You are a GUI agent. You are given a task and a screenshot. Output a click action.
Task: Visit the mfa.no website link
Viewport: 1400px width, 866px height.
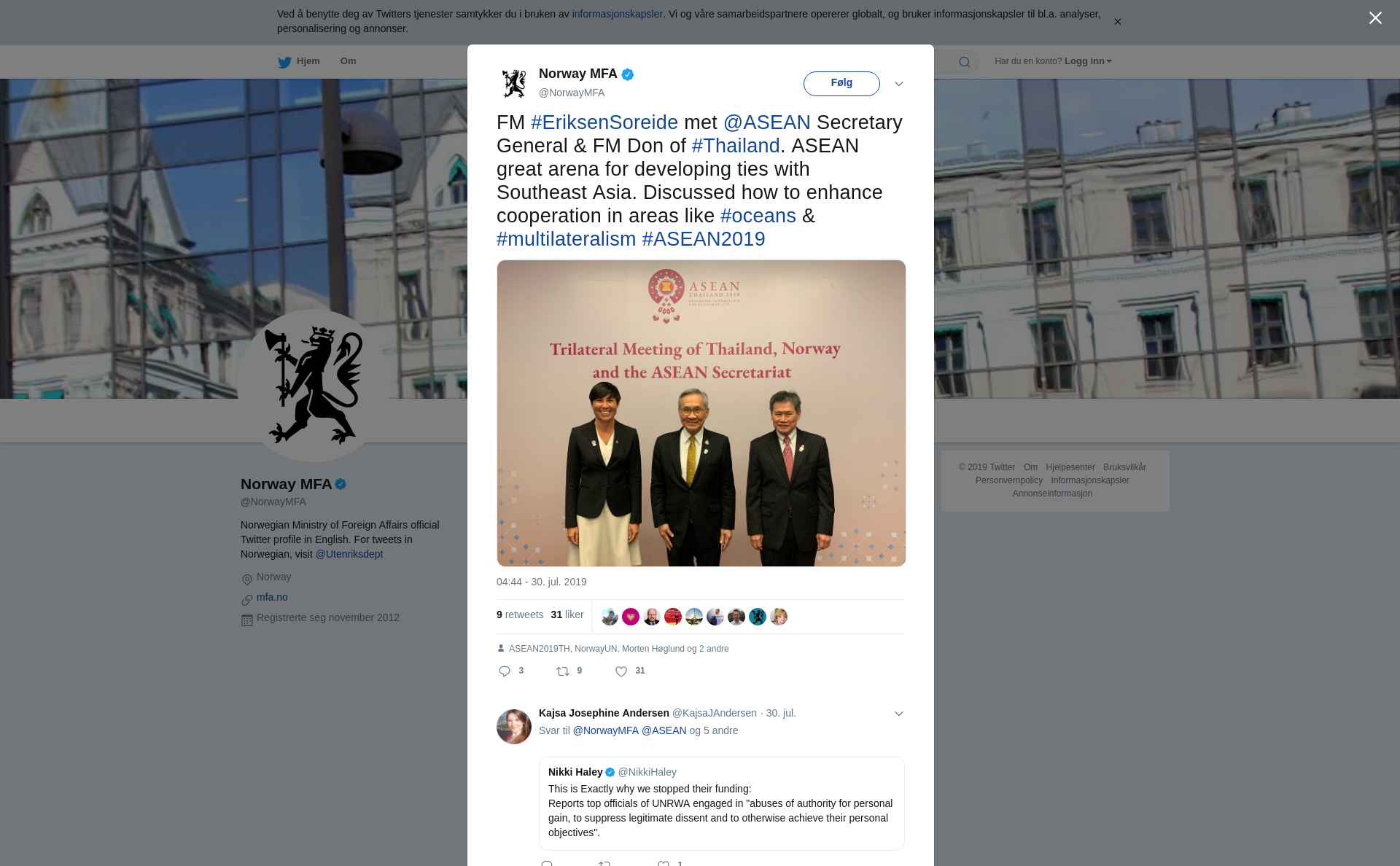[272, 597]
